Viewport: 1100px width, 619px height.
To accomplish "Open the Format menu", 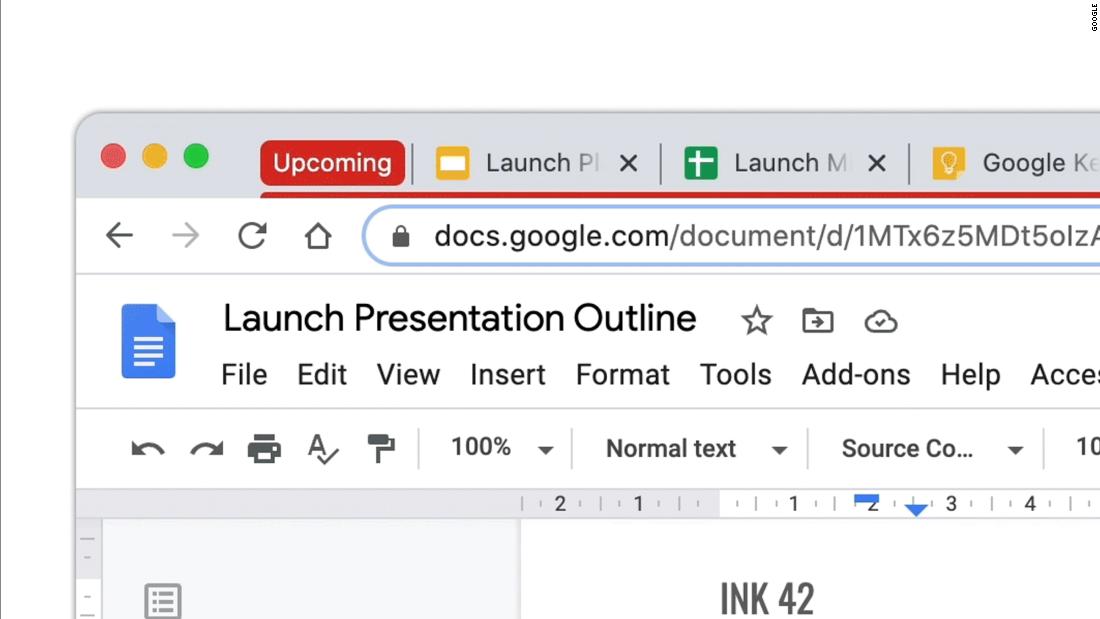I will [623, 375].
